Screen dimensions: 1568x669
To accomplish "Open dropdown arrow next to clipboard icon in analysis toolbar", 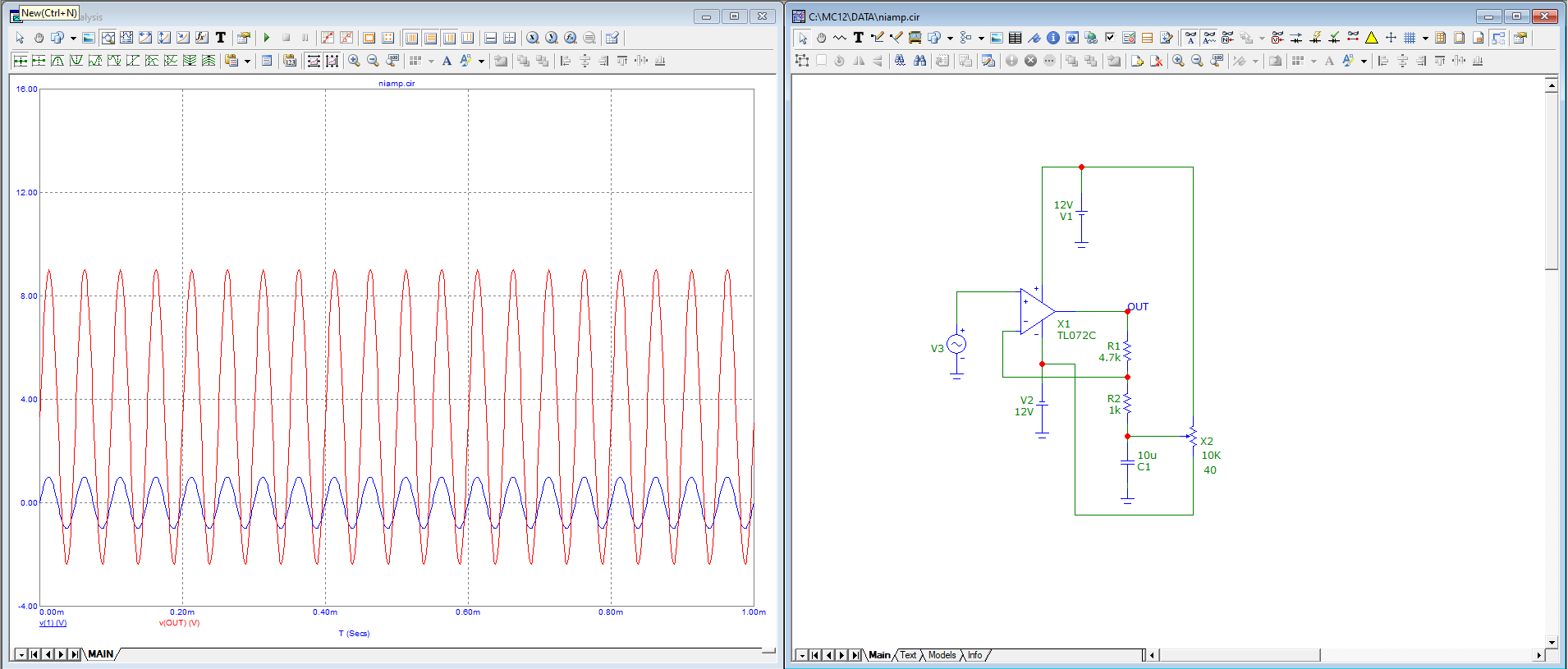I will tap(247, 61).
